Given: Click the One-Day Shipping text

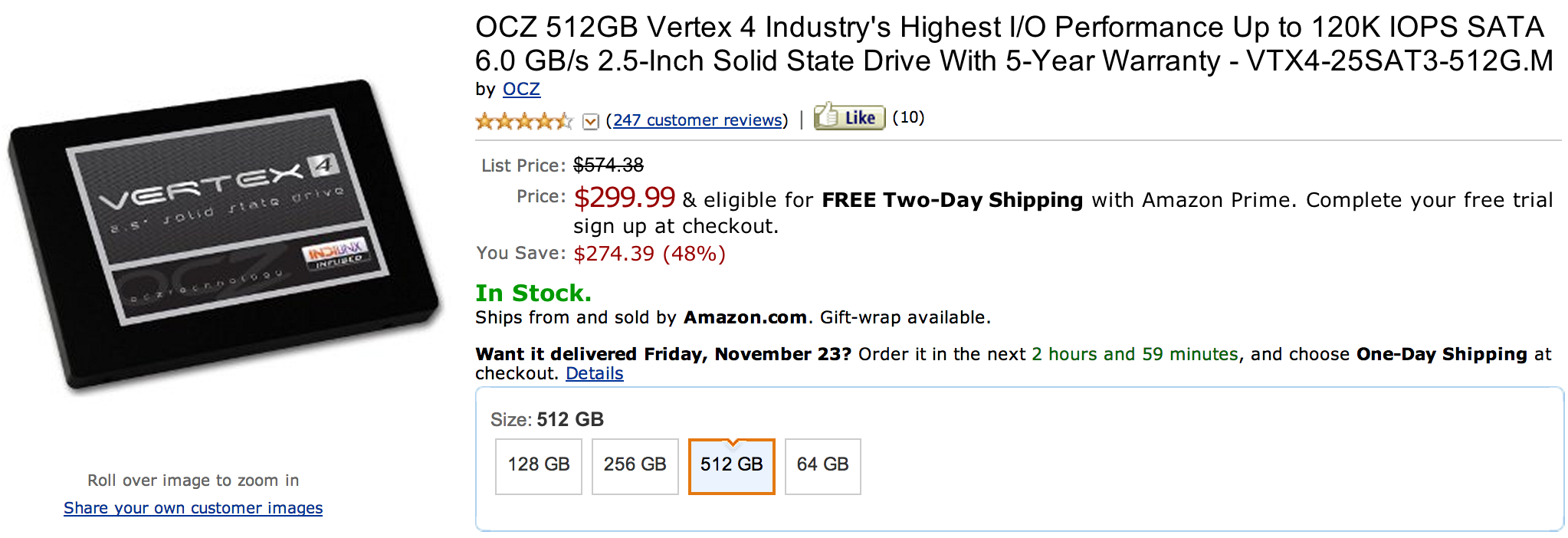Looking at the screenshot, I should 1442,354.
